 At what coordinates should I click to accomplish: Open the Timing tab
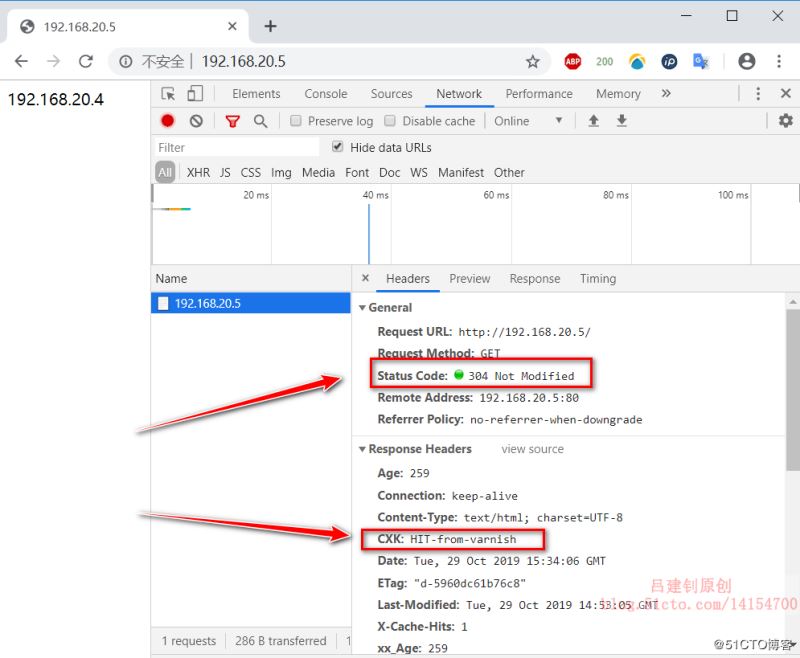pyautogui.click(x=598, y=279)
